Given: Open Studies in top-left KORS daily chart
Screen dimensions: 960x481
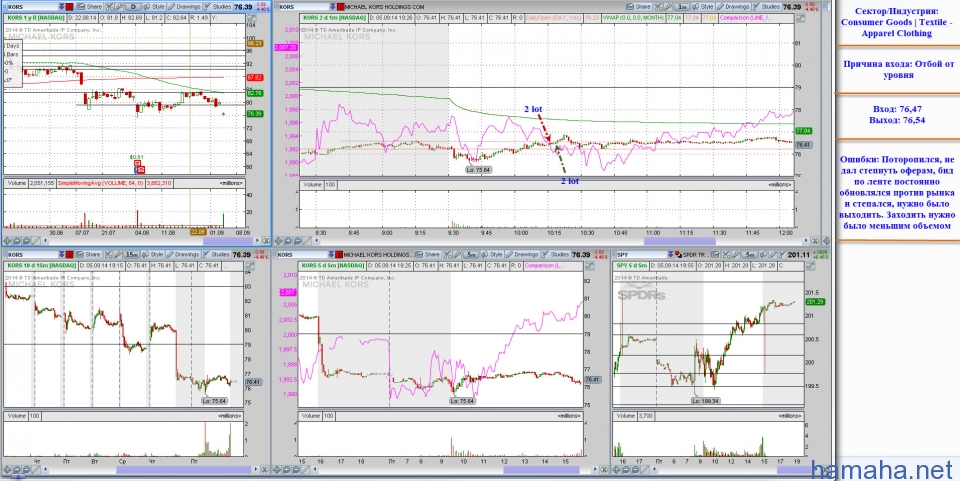Looking at the screenshot, I should pyautogui.click(x=217, y=7).
